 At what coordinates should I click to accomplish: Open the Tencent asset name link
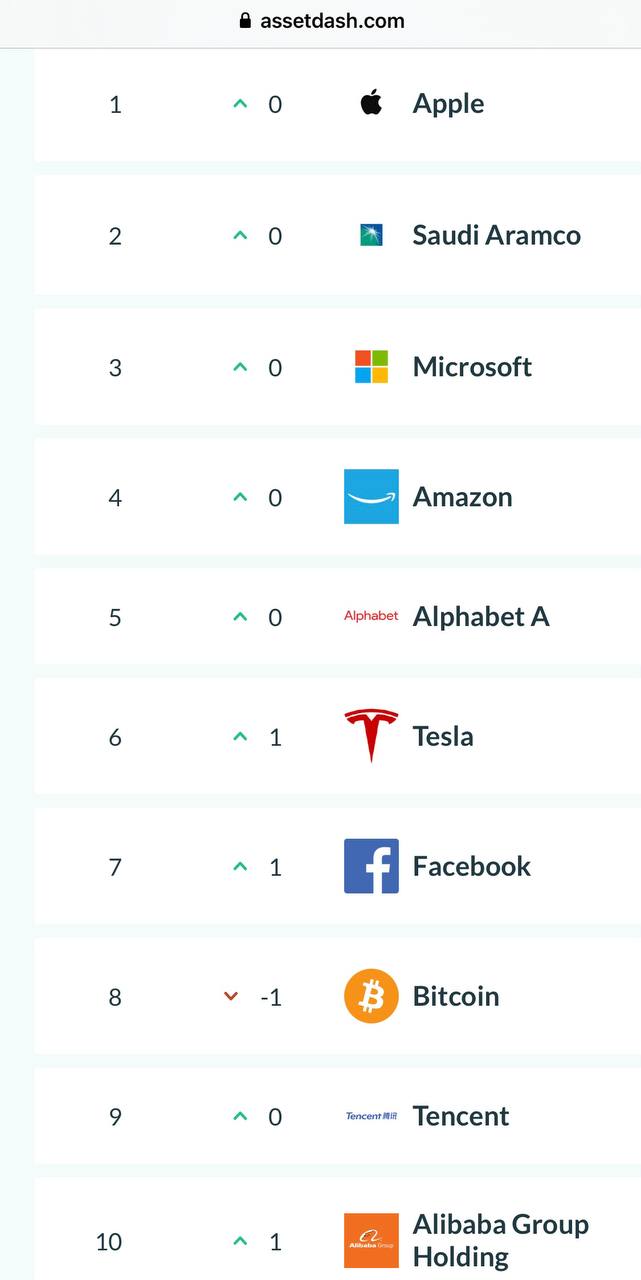click(461, 1116)
